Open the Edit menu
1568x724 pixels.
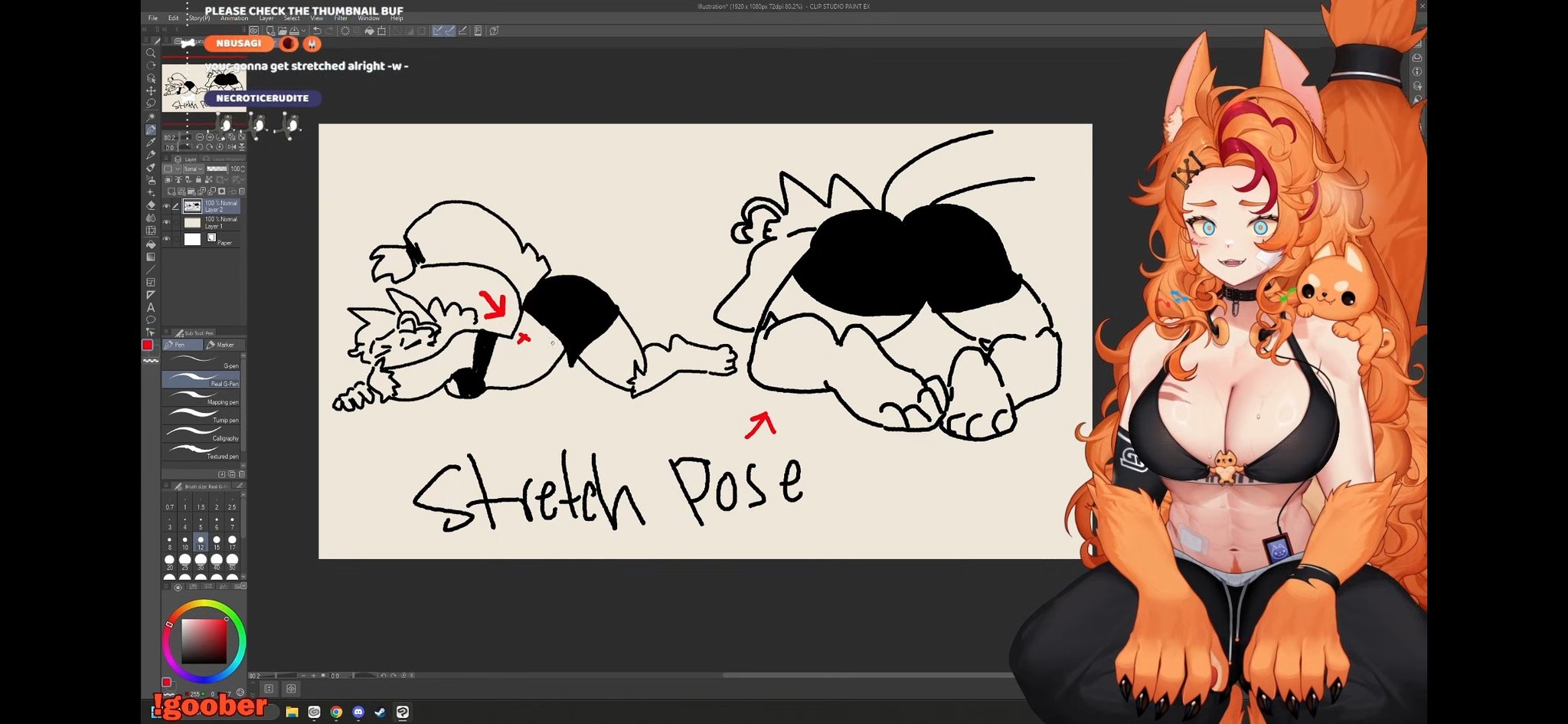(x=173, y=18)
